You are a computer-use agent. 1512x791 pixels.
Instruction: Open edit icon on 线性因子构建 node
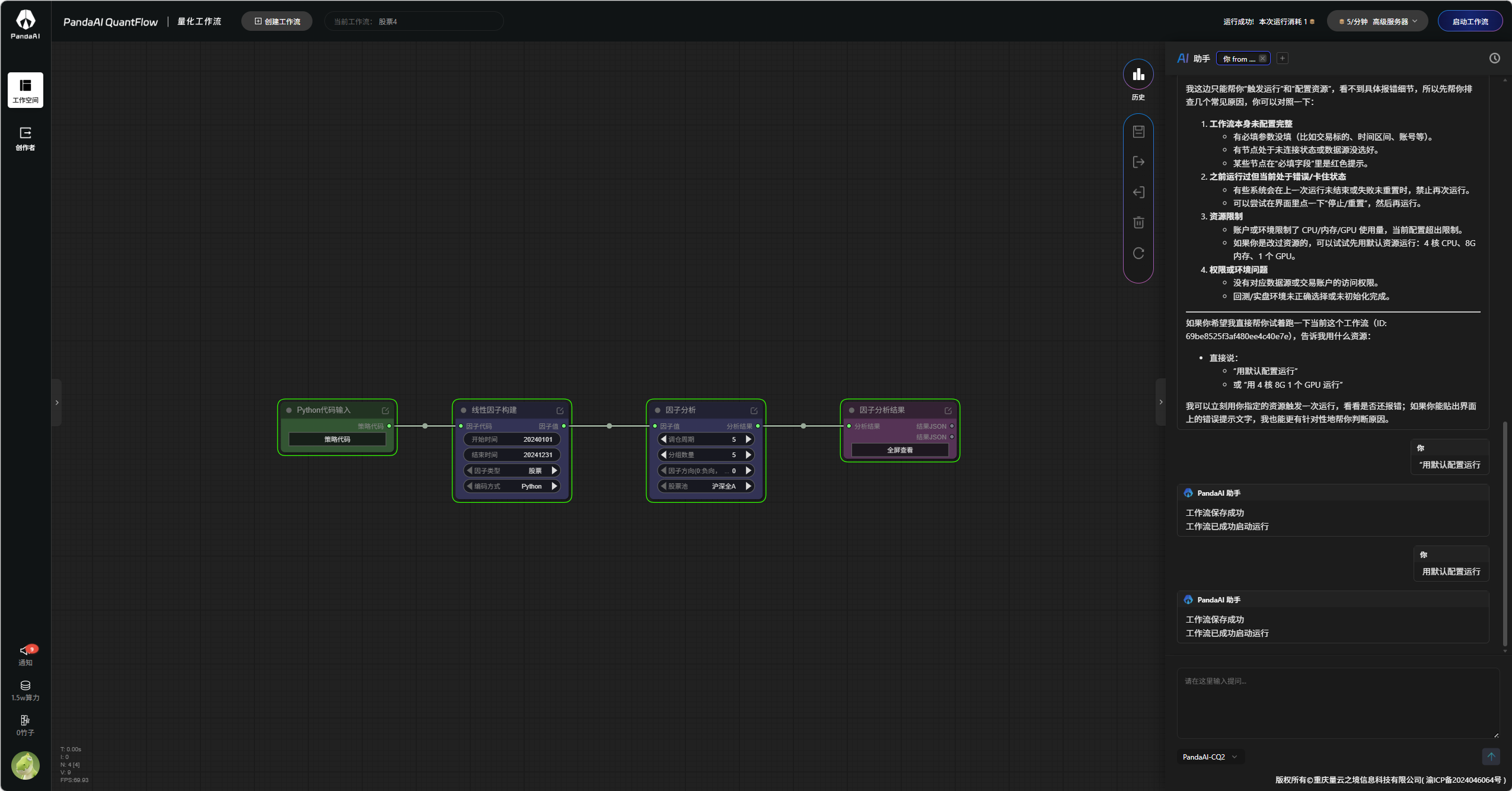(x=560, y=410)
